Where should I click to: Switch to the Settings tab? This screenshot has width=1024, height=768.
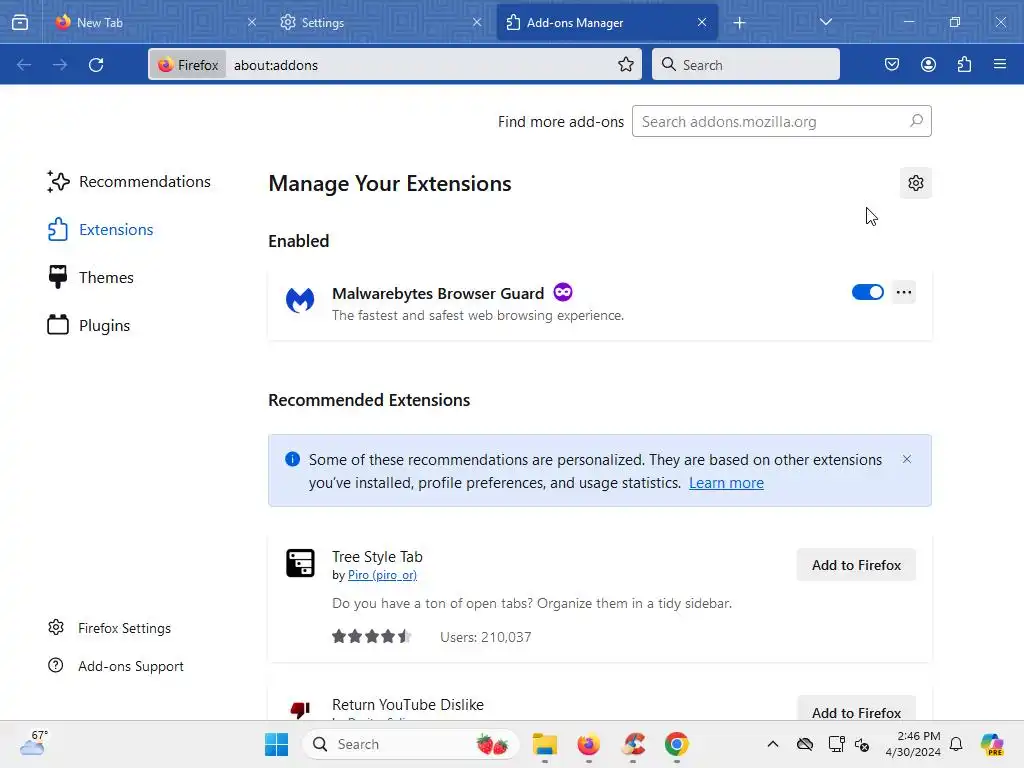[379, 22]
